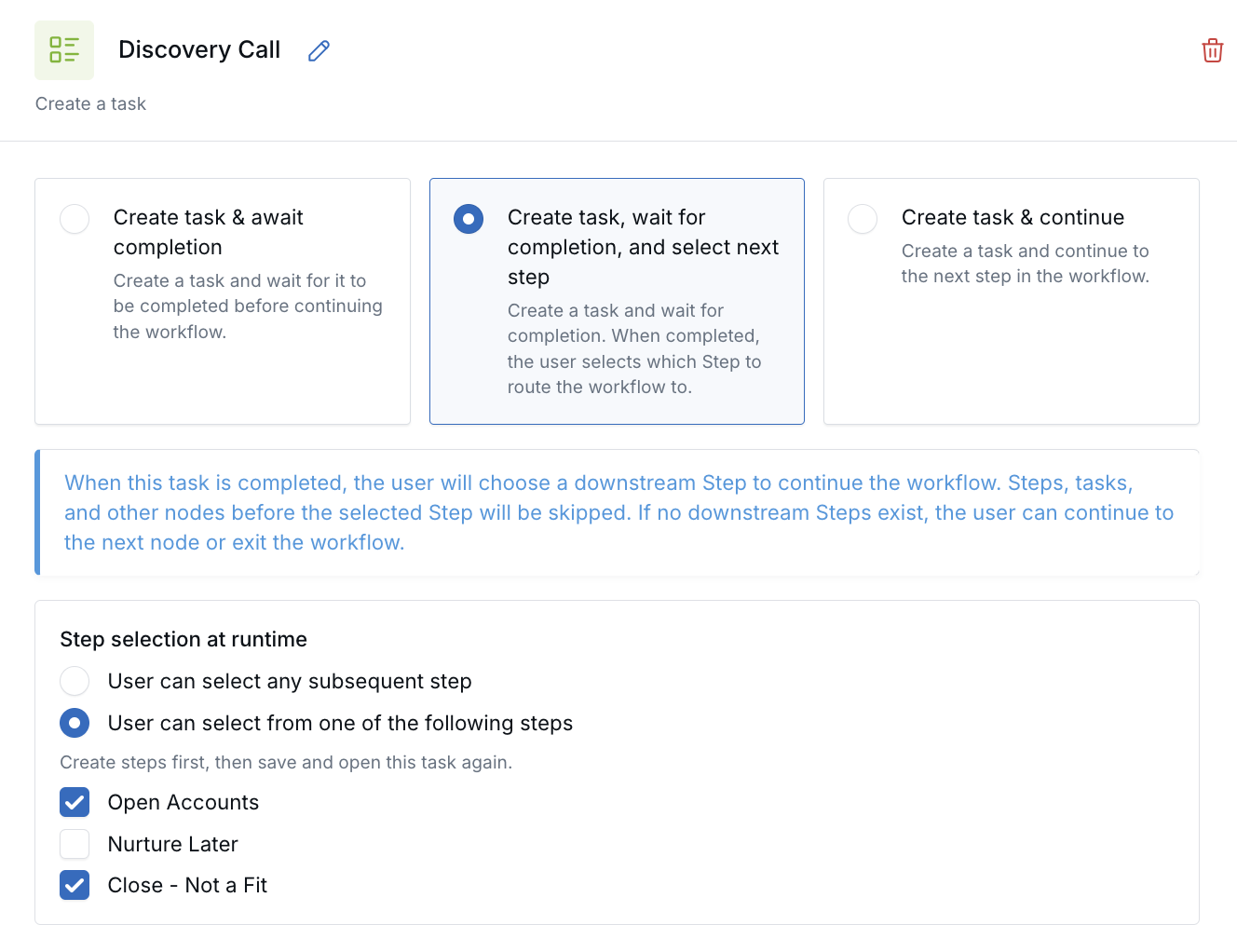
Task: Click the 'Nurture Later' label
Action: (x=173, y=844)
